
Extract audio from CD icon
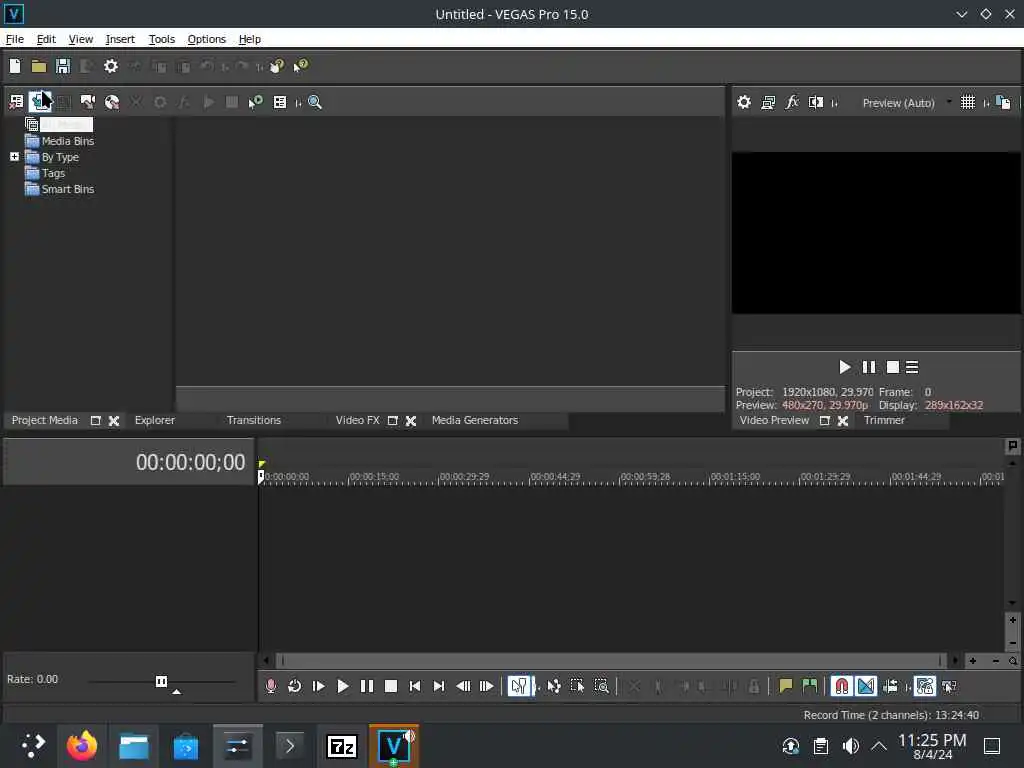(112, 102)
